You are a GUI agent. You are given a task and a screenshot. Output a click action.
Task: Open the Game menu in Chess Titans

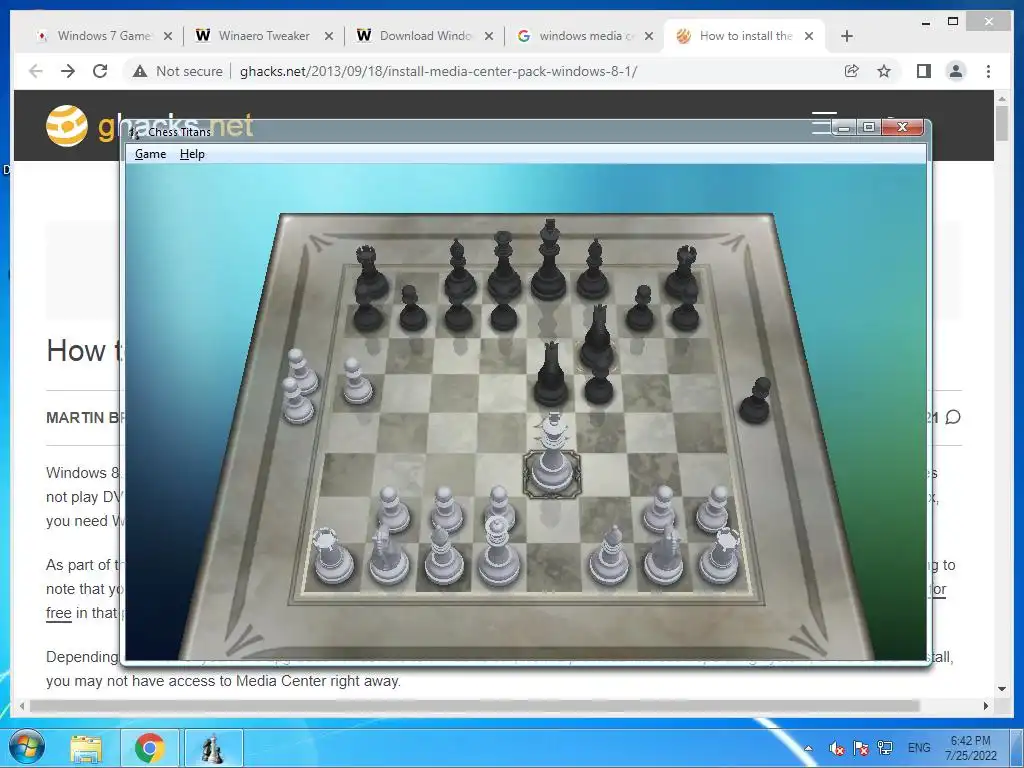tap(150, 154)
